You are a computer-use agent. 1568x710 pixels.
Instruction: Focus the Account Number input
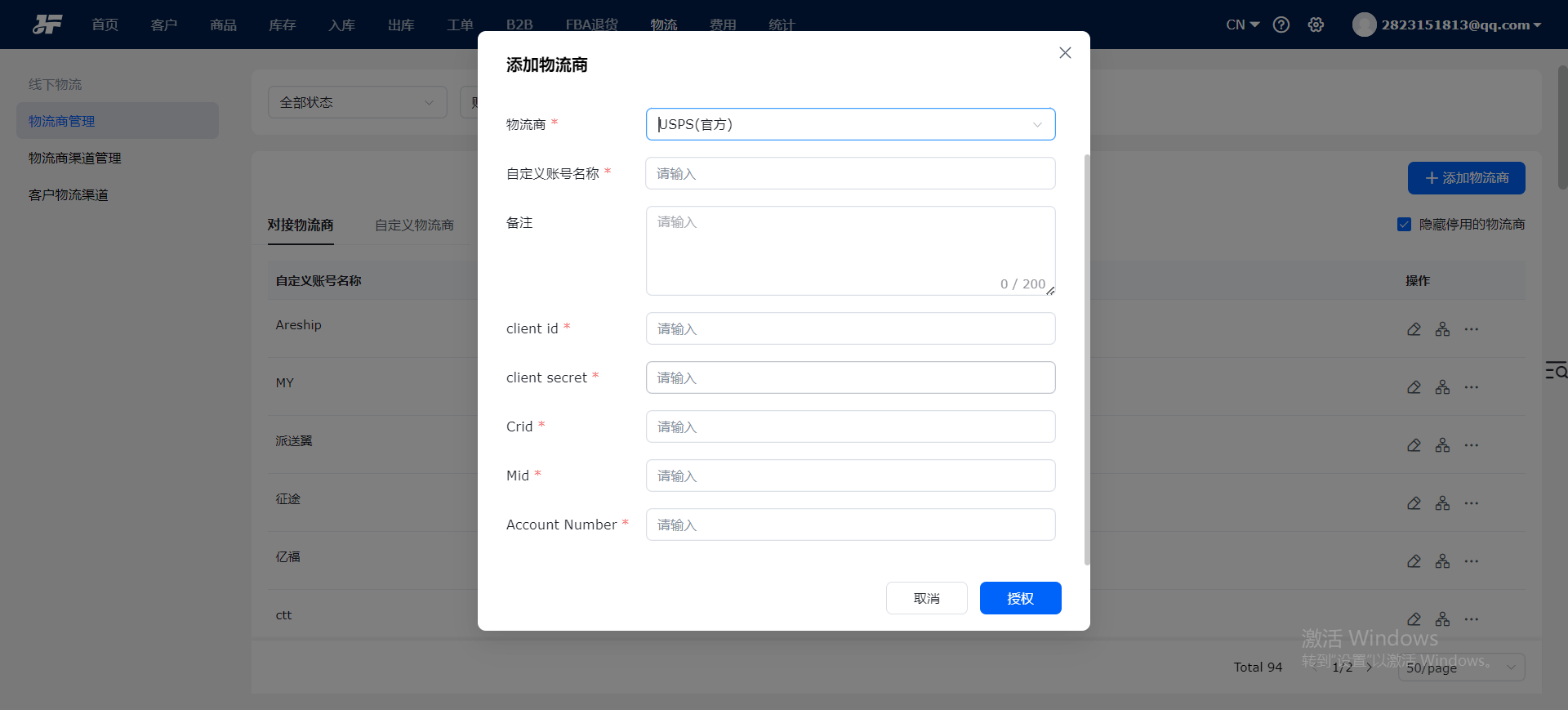pyautogui.click(x=850, y=525)
